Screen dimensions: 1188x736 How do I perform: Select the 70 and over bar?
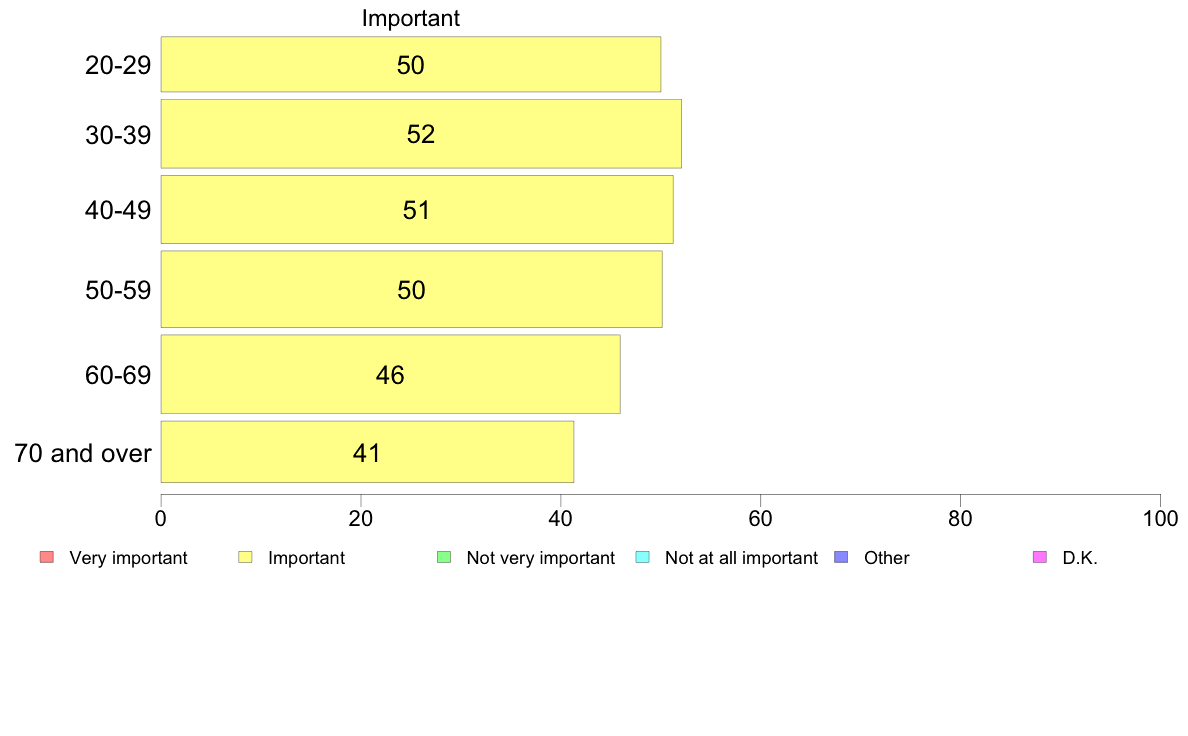(367, 452)
